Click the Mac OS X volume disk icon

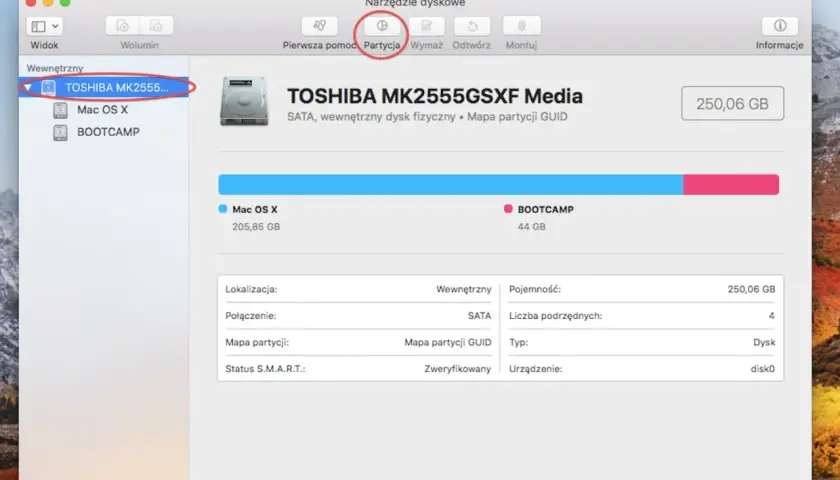60,110
